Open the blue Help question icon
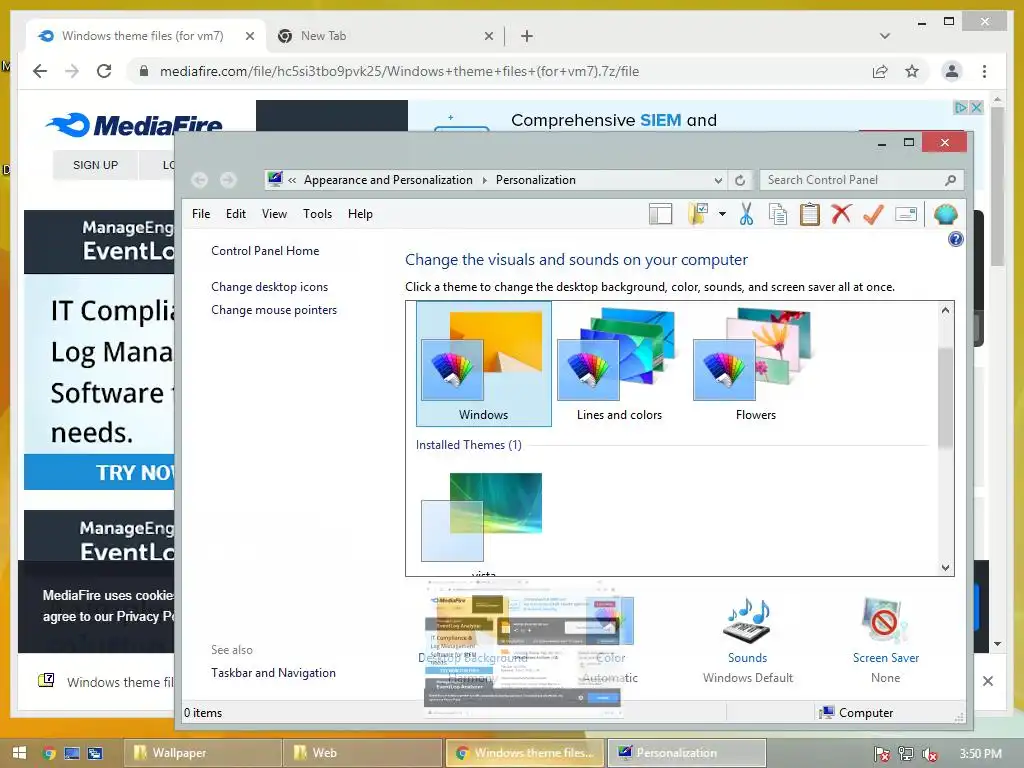This screenshot has height=768, width=1024. 955,239
